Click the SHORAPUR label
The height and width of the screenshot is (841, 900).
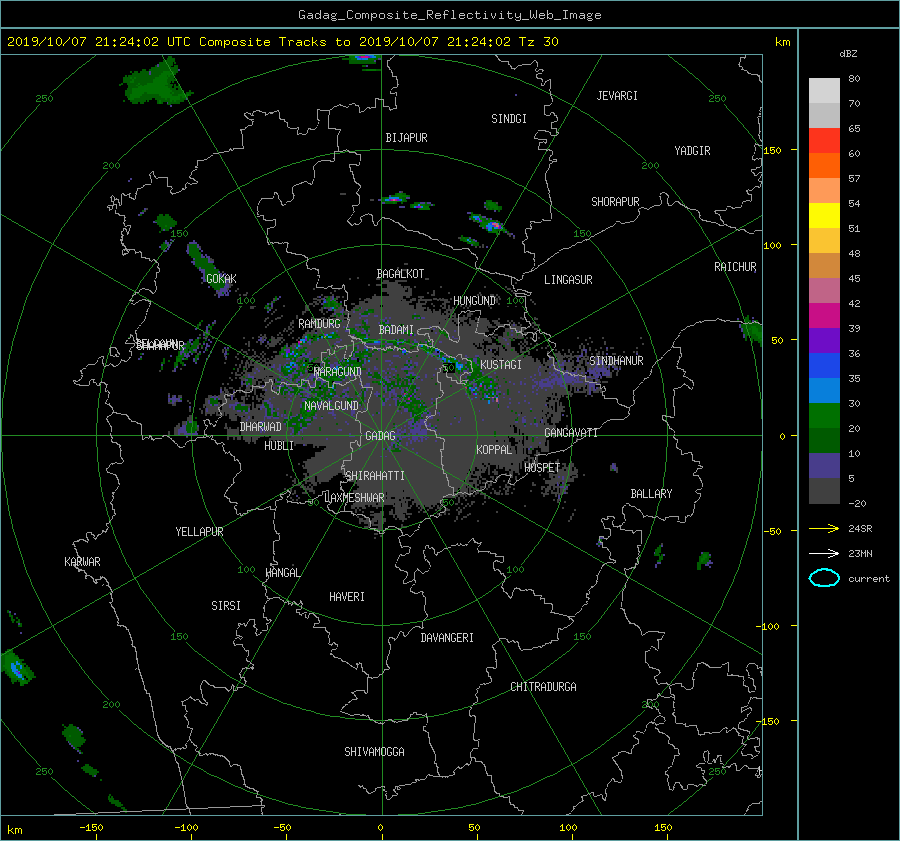615,202
